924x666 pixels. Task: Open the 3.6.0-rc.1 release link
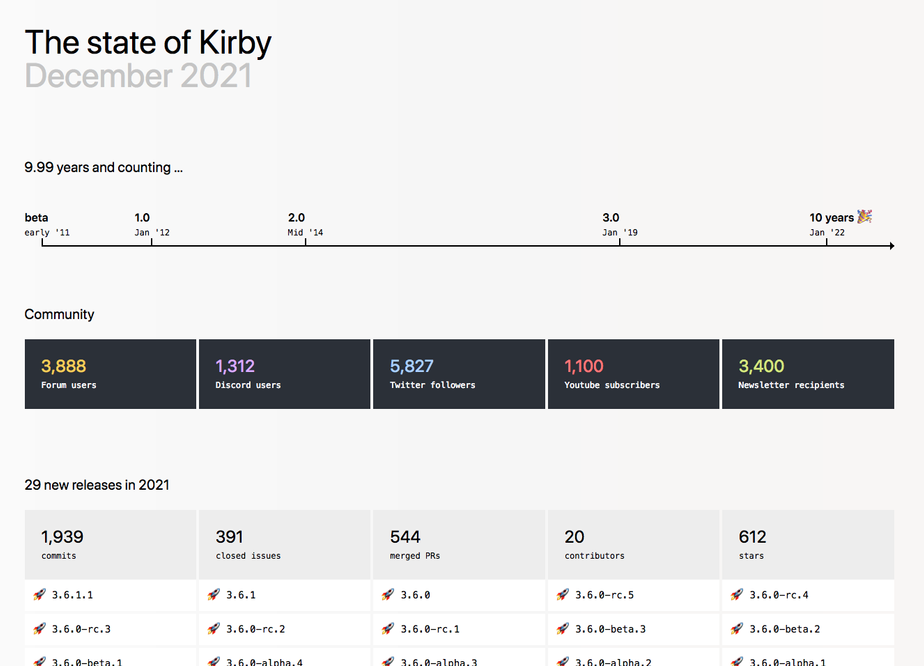click(429, 629)
